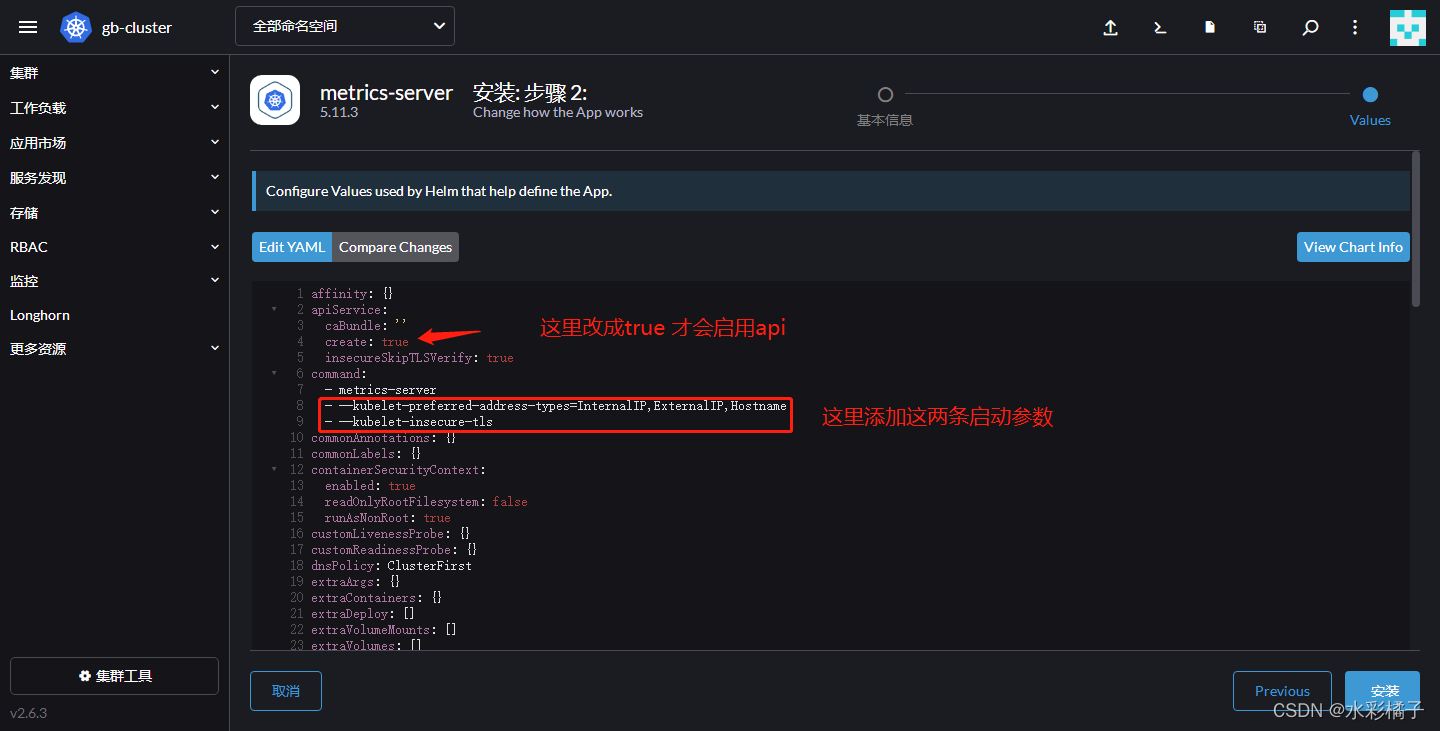Screen dimensions: 1440x731
Task: Download the kubeconfig file icon
Action: (x=1210, y=28)
